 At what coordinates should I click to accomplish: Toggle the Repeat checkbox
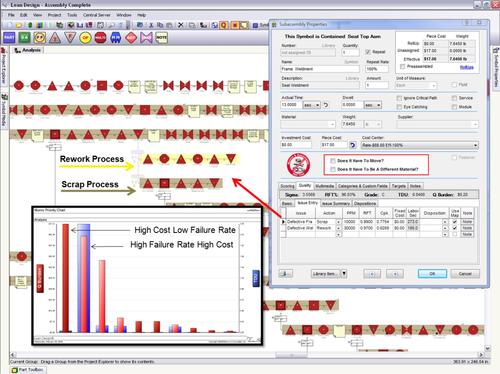click(x=368, y=52)
